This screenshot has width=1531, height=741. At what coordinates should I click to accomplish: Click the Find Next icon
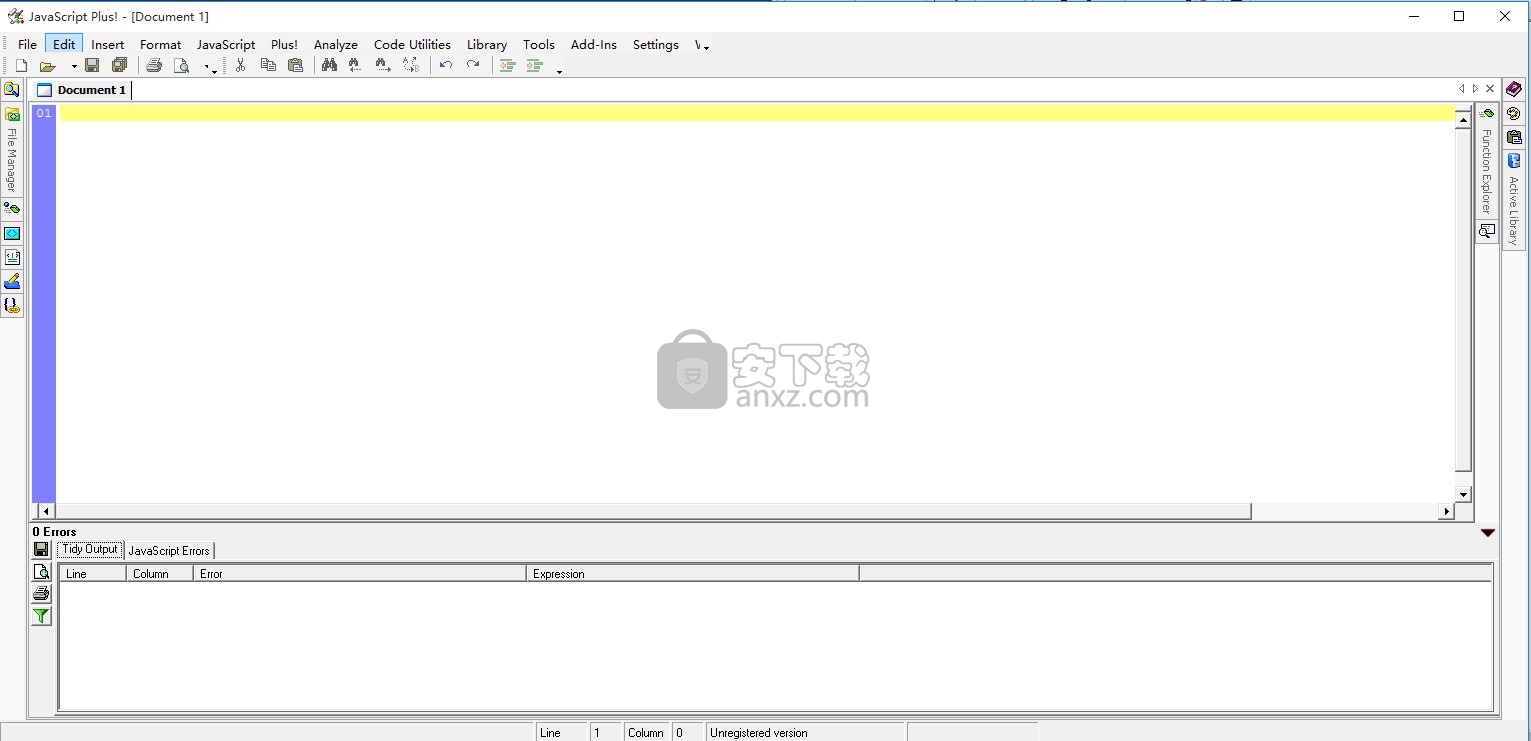382,66
